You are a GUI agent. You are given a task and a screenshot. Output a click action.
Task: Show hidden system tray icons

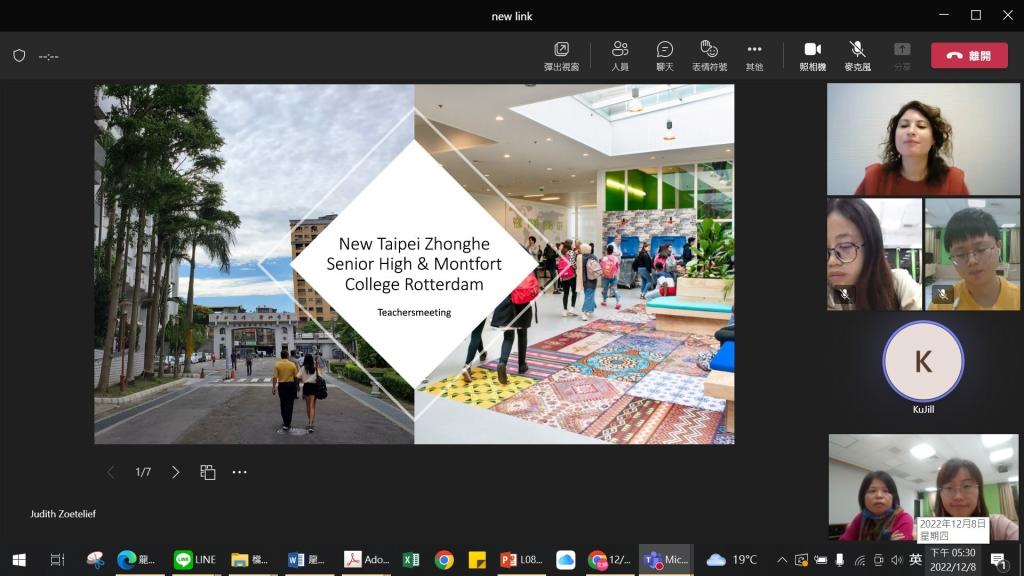pos(782,560)
